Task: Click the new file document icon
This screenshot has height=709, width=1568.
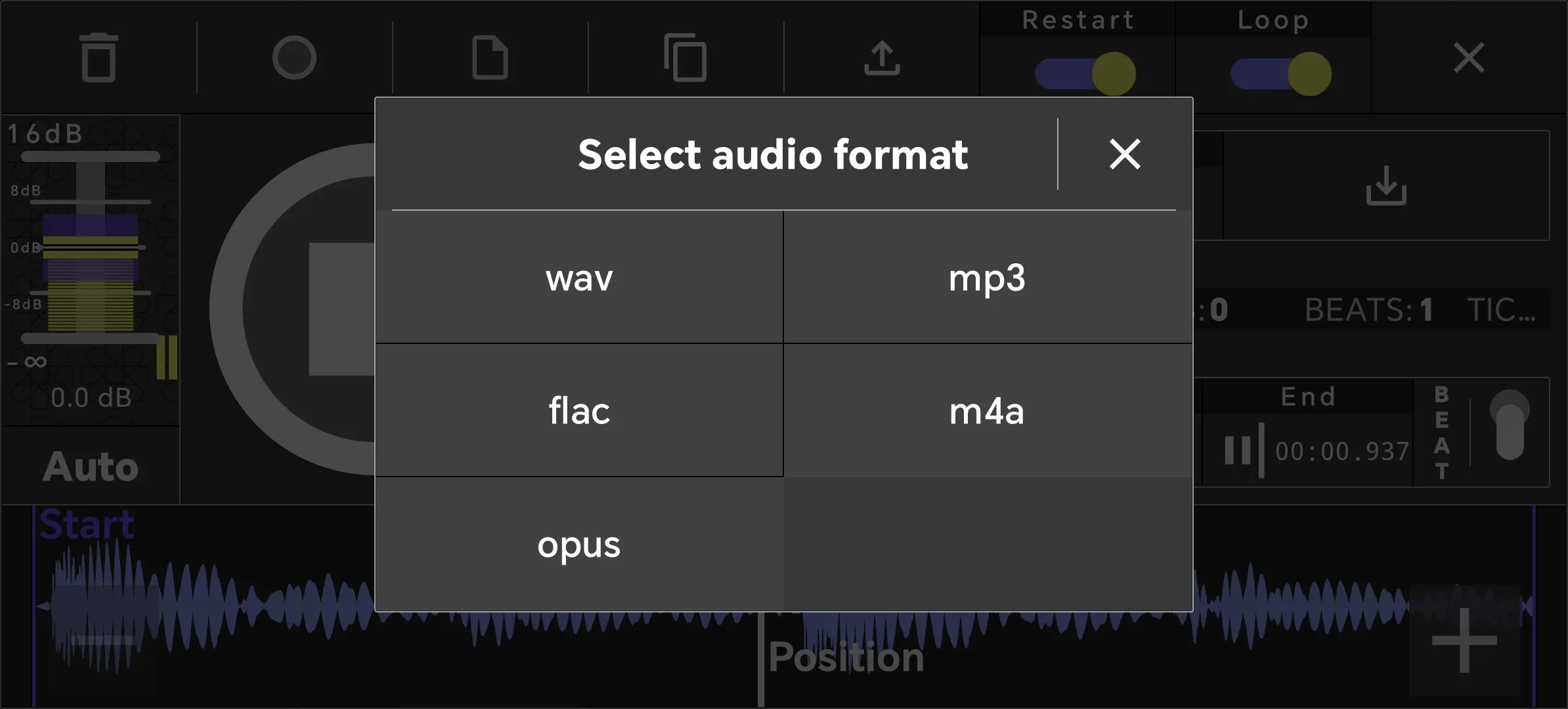Action: (490, 58)
